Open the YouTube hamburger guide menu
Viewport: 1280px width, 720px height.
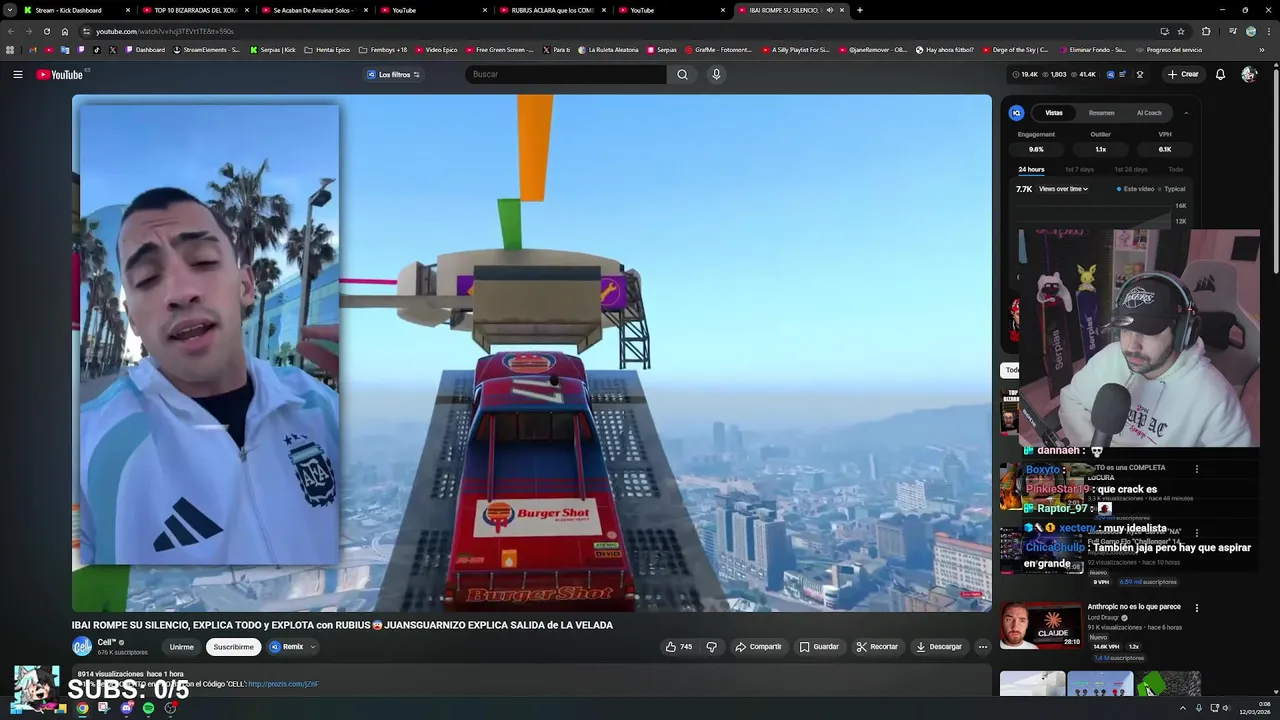point(17,74)
